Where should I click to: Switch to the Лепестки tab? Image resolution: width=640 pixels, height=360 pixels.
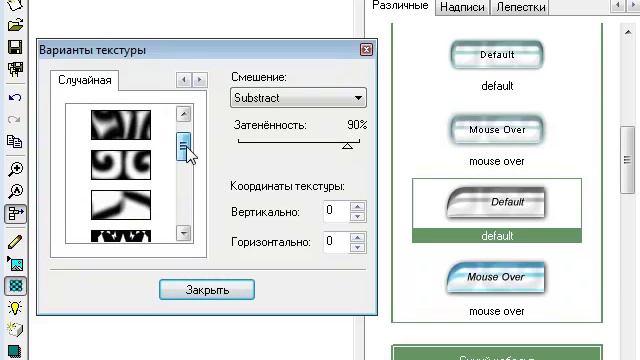(520, 7)
